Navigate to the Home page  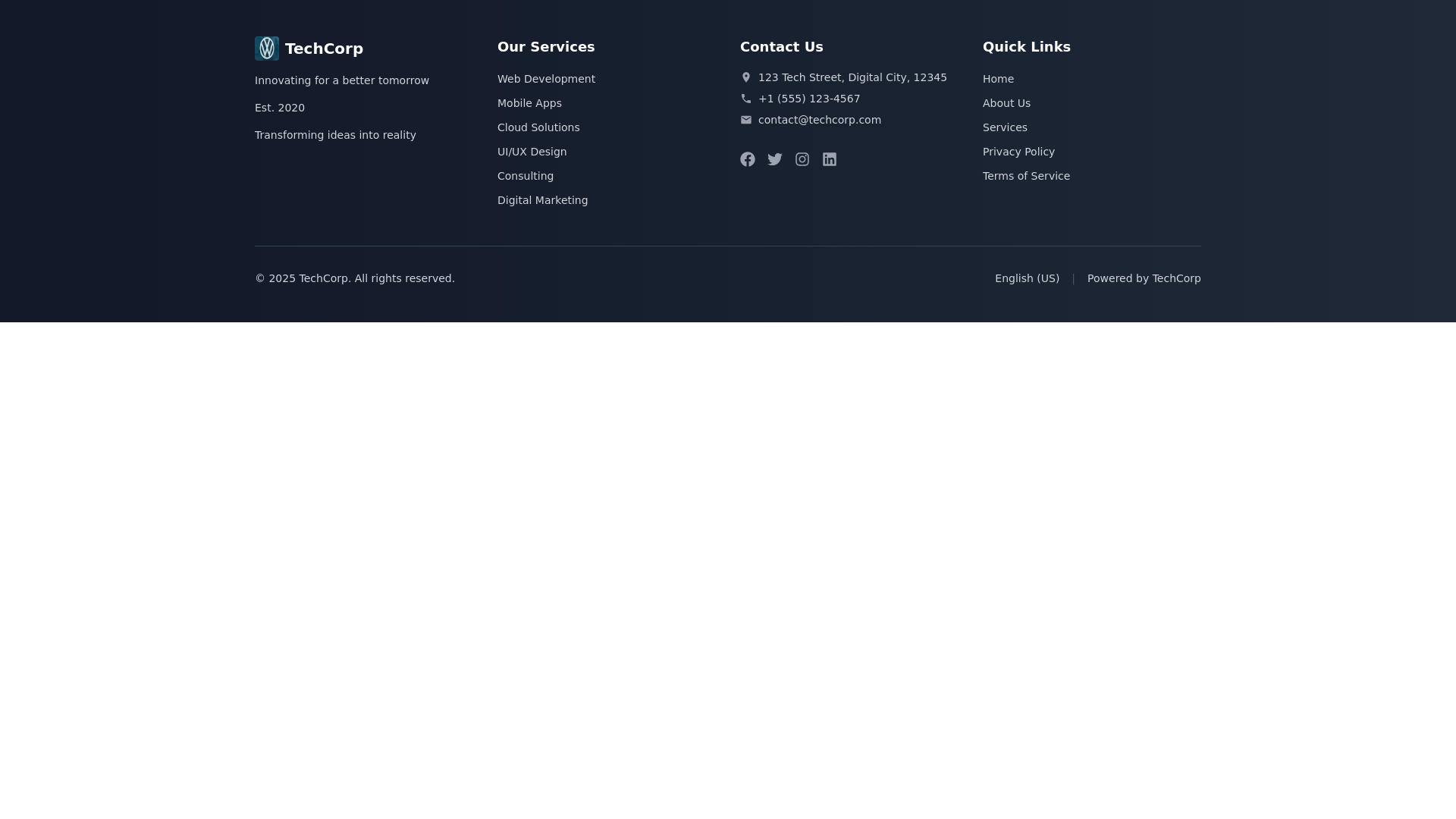(x=998, y=79)
